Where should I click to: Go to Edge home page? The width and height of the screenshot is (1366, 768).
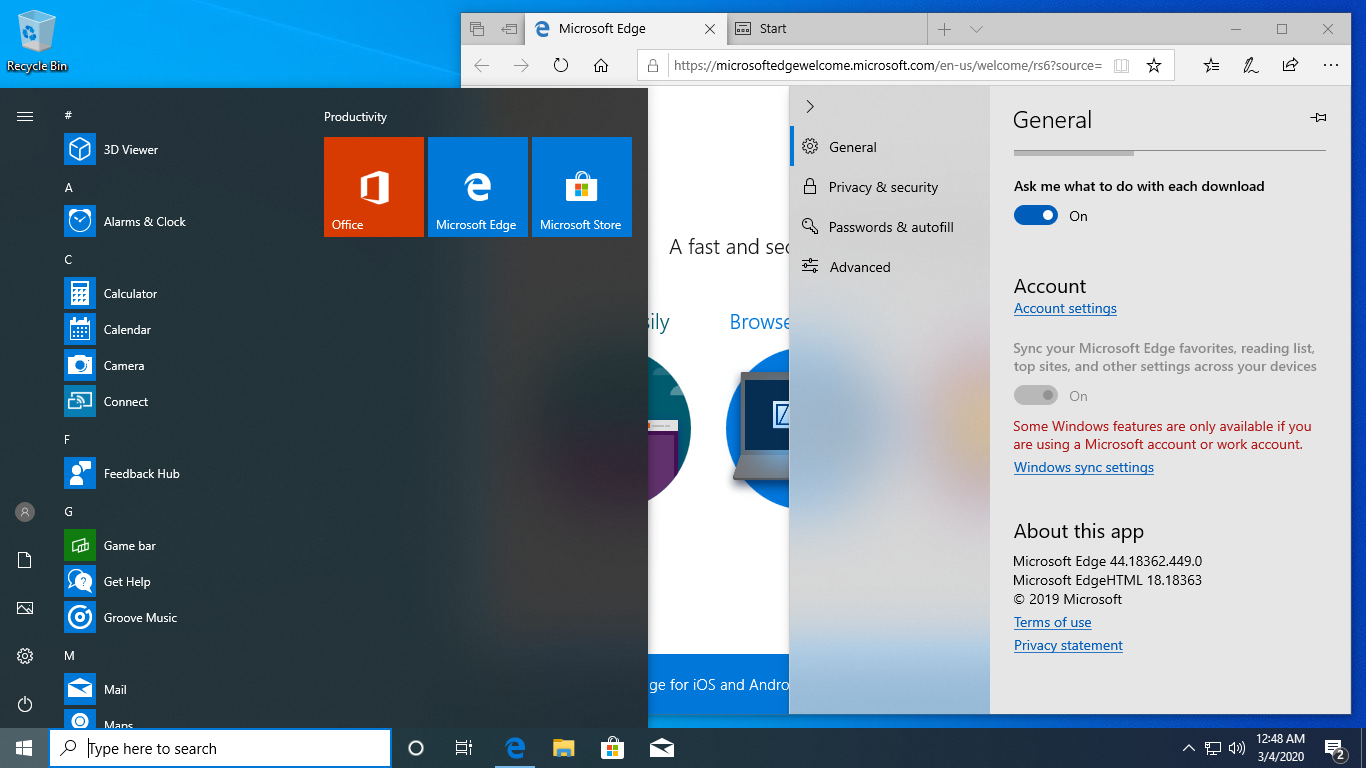coord(601,66)
